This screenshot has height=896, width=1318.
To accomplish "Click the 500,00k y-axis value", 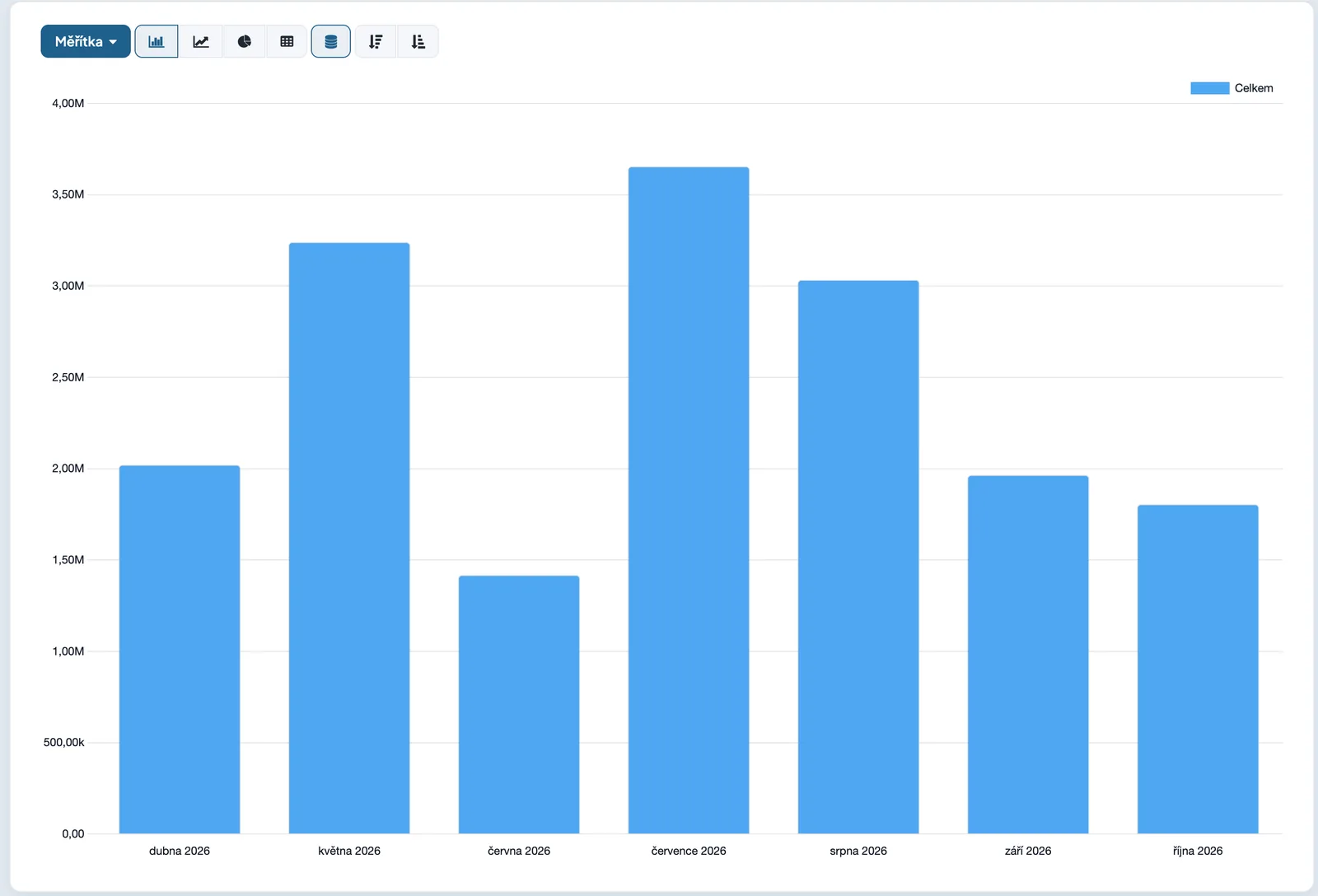I will click(x=64, y=743).
